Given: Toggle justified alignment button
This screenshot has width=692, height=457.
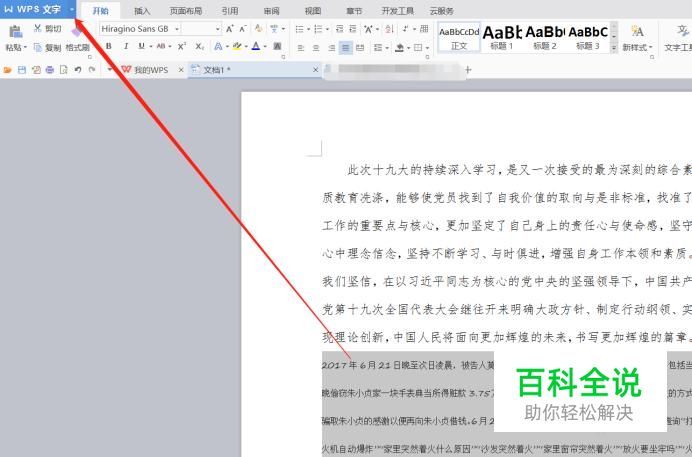Looking at the screenshot, I should point(346,47).
